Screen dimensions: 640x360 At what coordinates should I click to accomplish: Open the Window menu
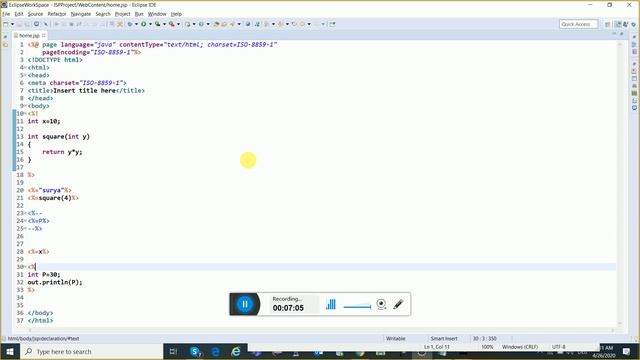(157, 14)
